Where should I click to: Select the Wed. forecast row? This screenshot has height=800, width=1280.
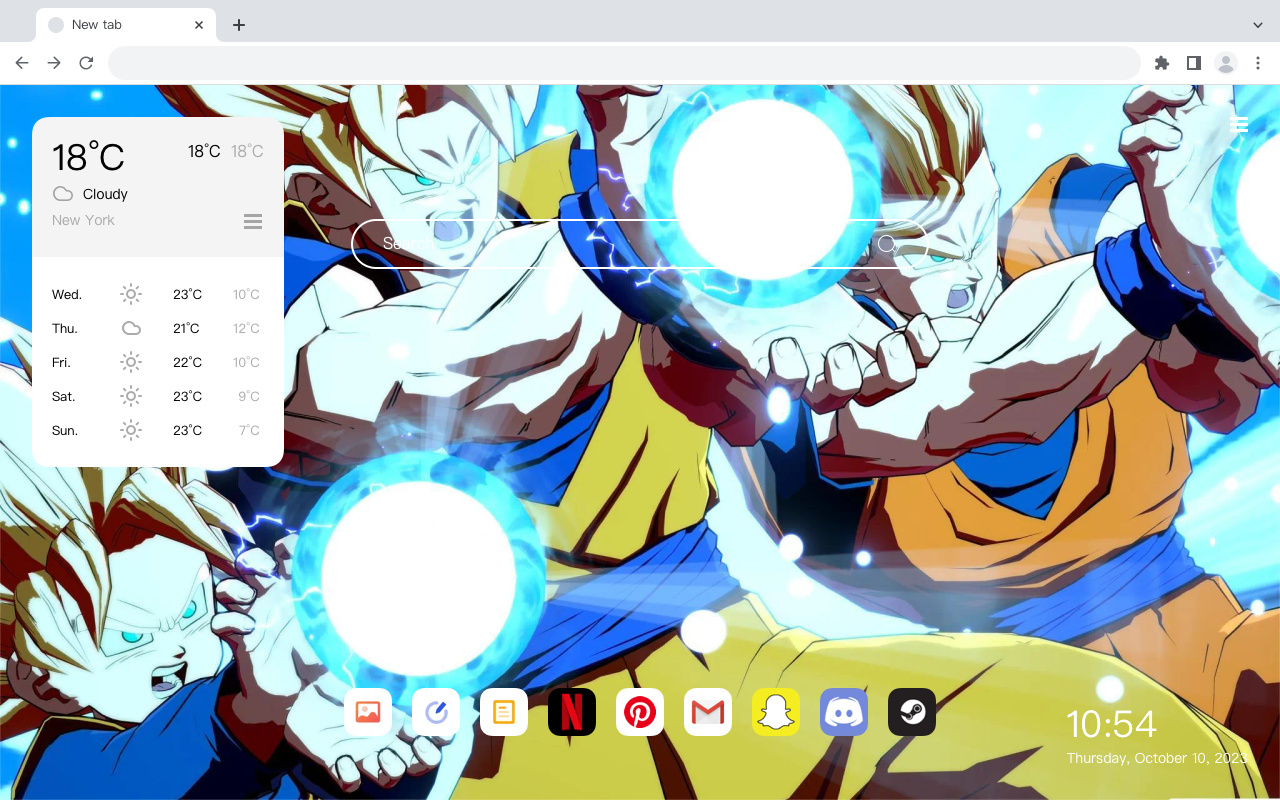click(157, 294)
